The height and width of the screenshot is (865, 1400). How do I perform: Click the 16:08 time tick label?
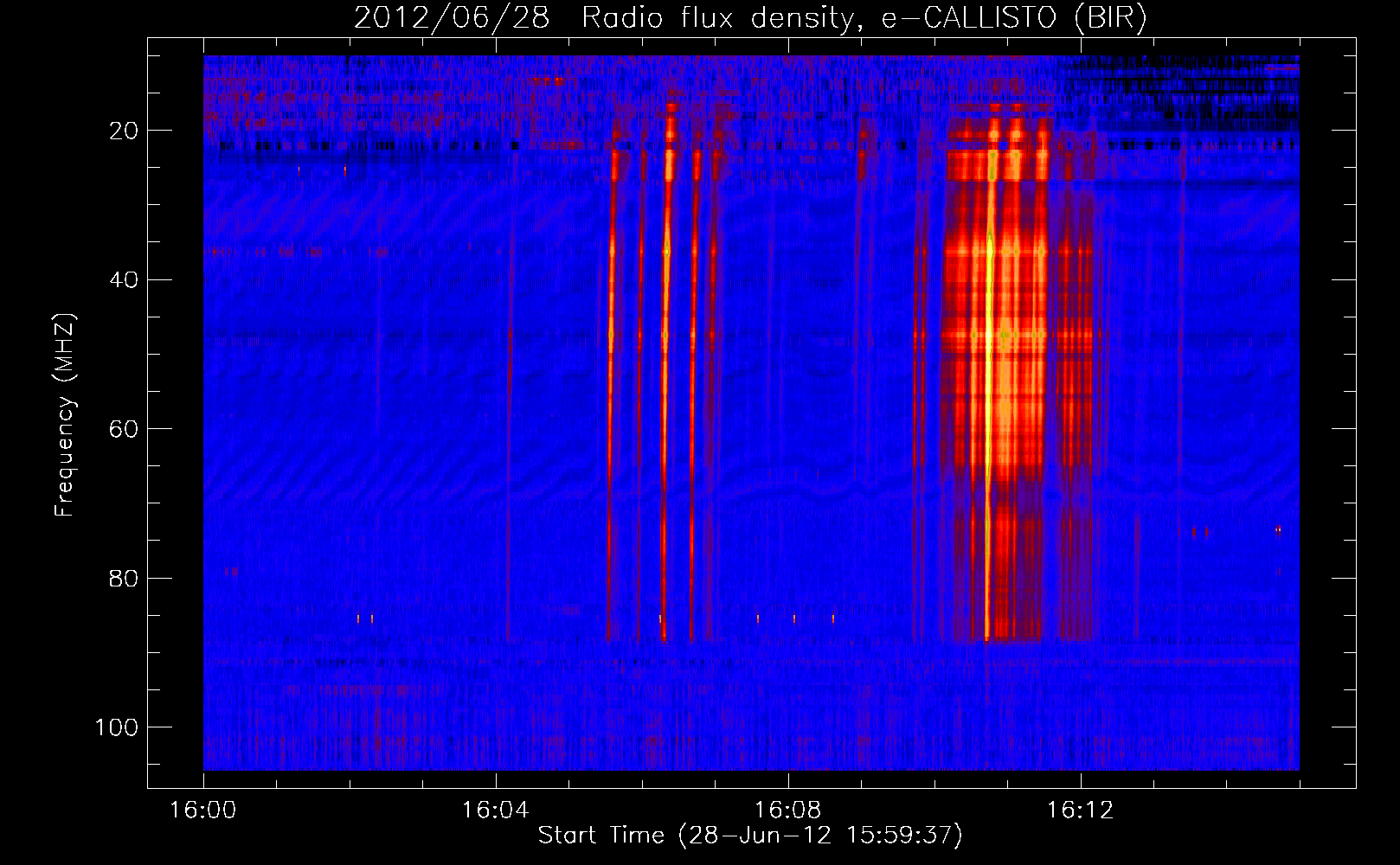tap(788, 811)
